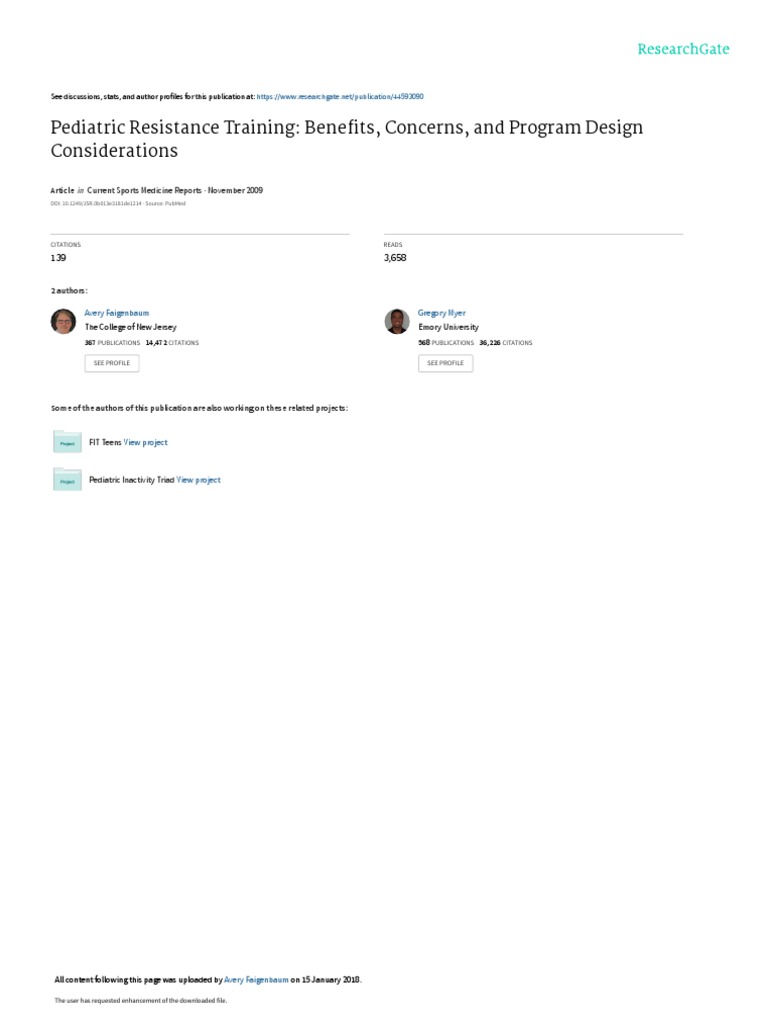Screen dimensions: 768x1024
Task: Click the Pediatric Inactivity Triad project icon
Action: (x=67, y=480)
